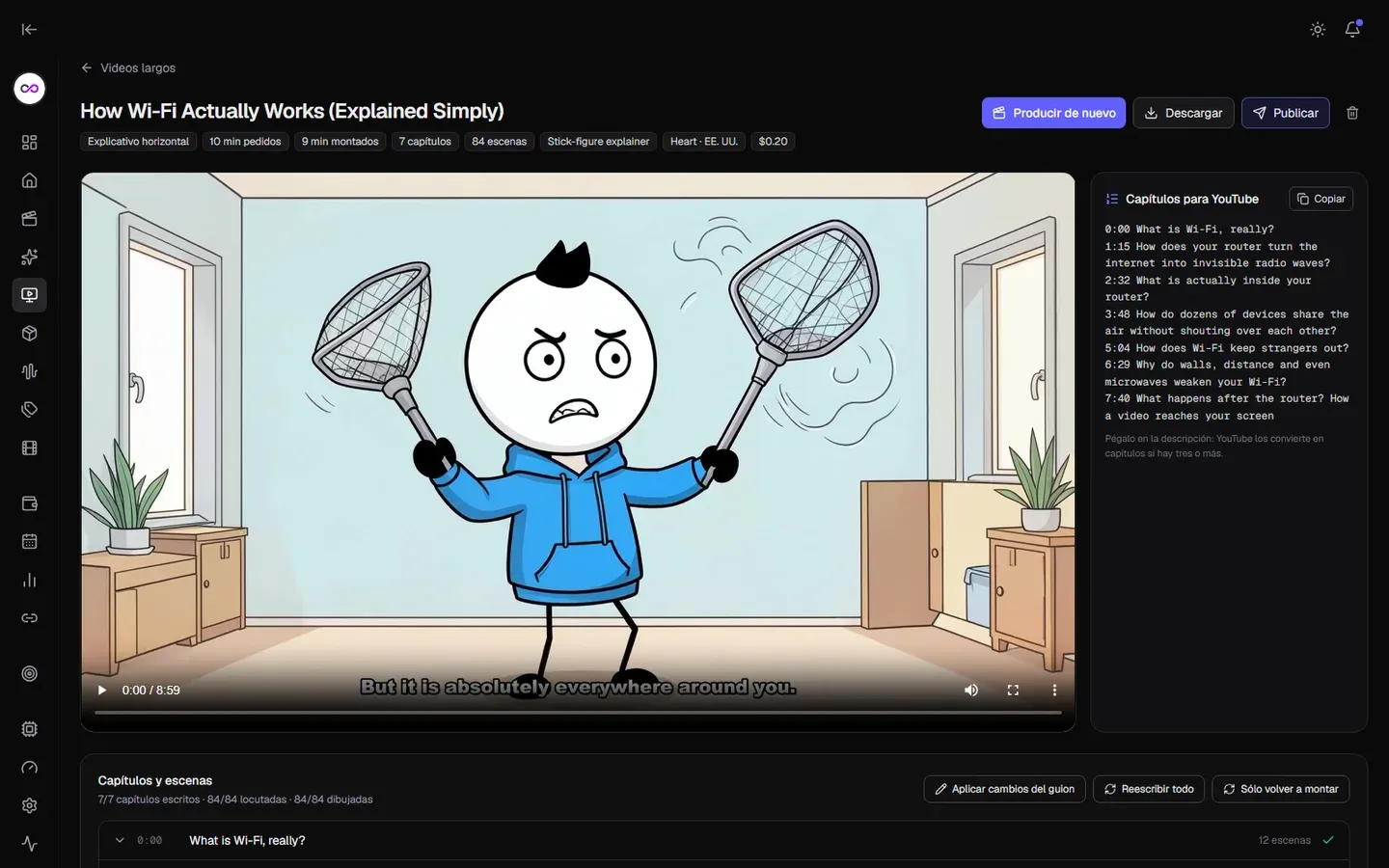Delete the video with the trash icon

[1352, 113]
